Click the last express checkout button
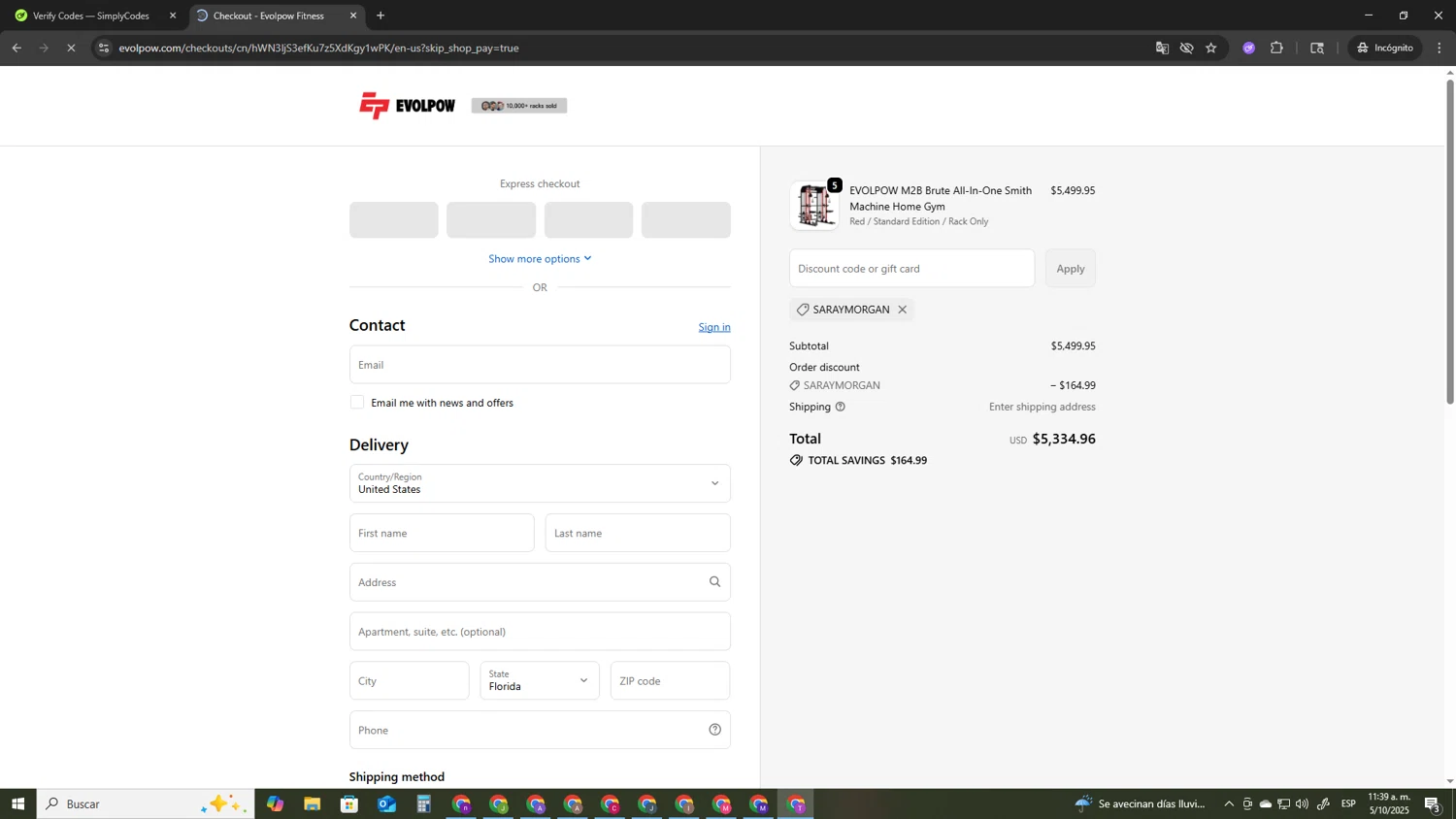The width and height of the screenshot is (1456, 819). [686, 219]
